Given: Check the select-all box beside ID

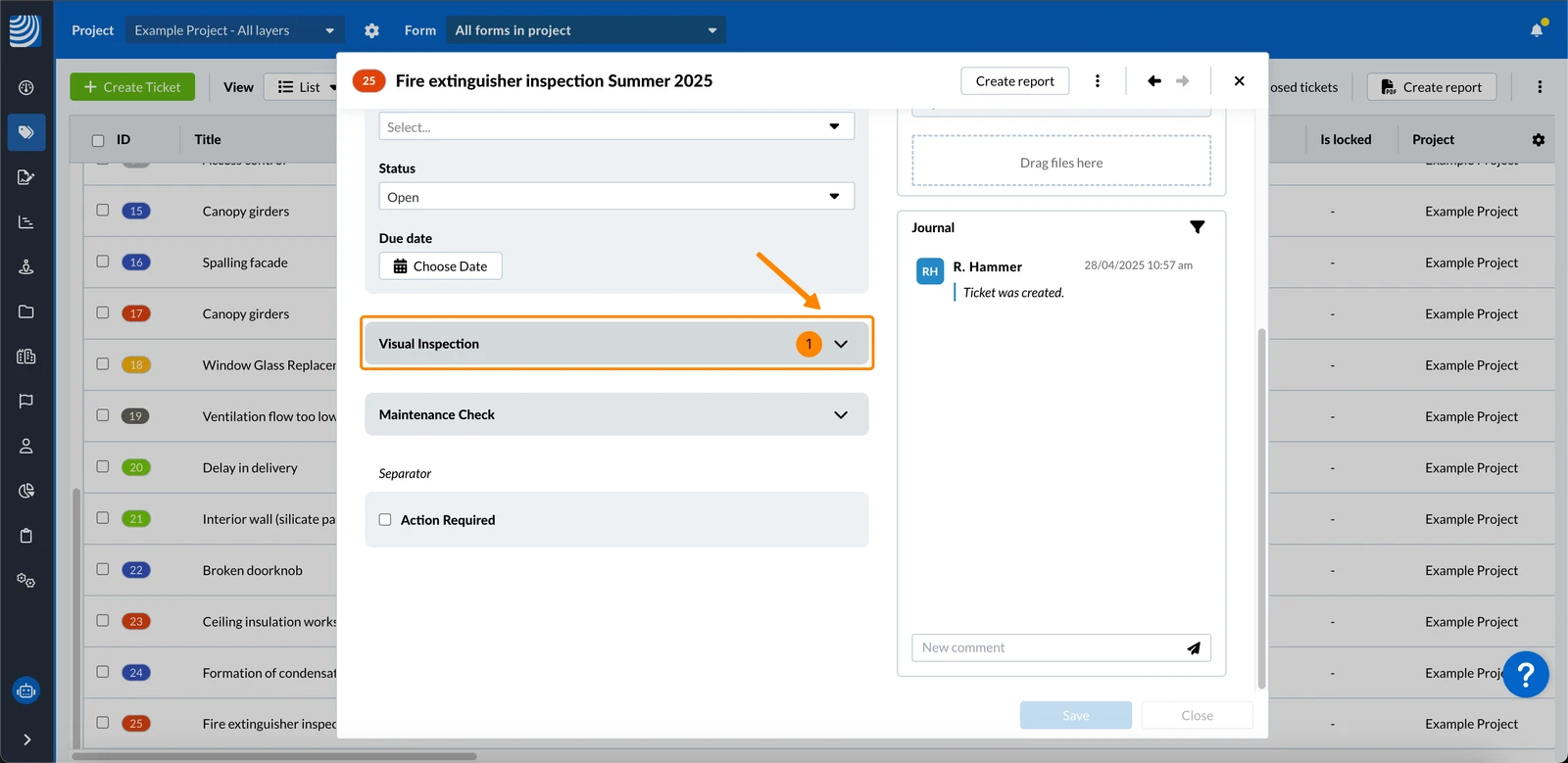Looking at the screenshot, I should (98, 140).
